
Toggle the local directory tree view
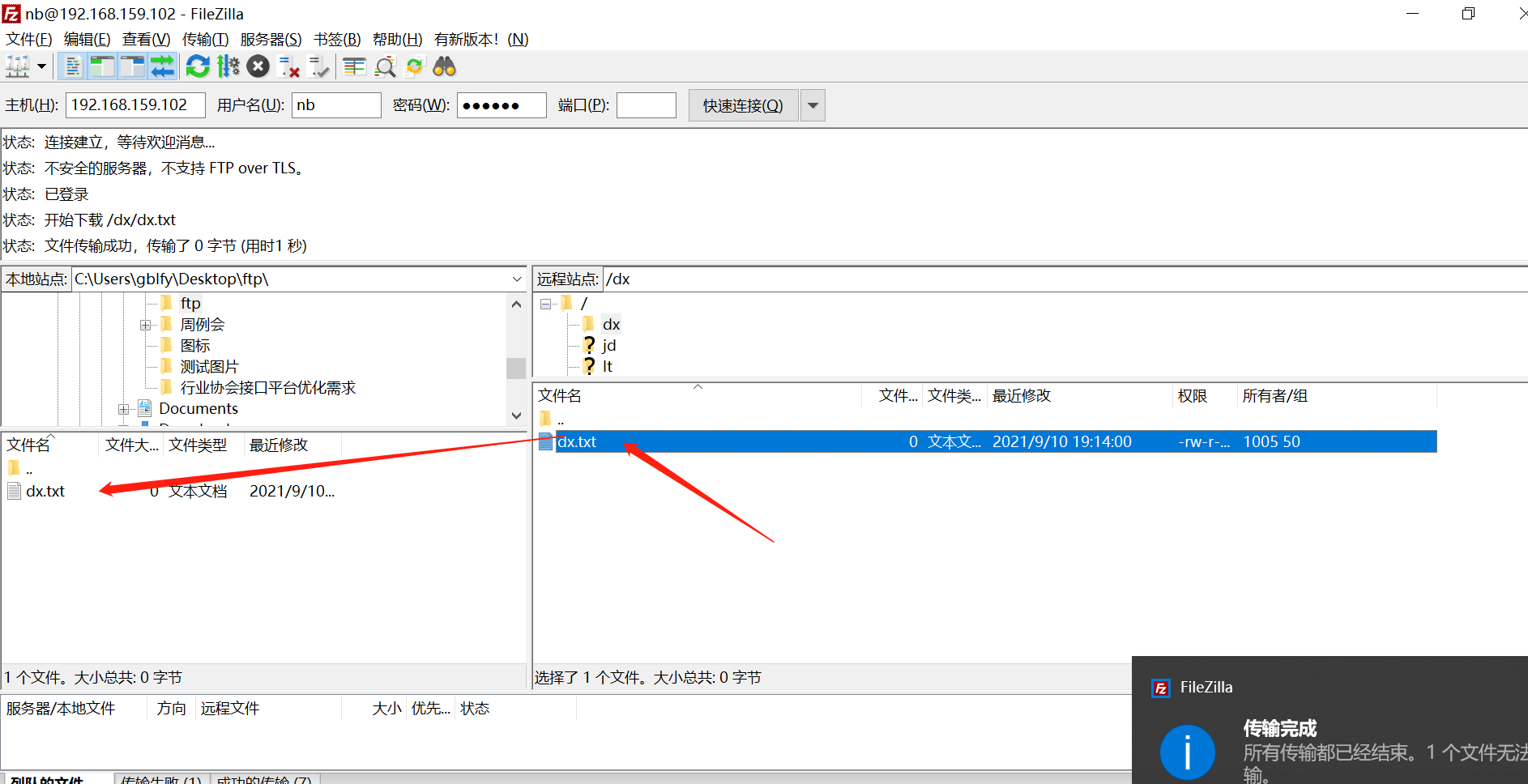pos(102,66)
